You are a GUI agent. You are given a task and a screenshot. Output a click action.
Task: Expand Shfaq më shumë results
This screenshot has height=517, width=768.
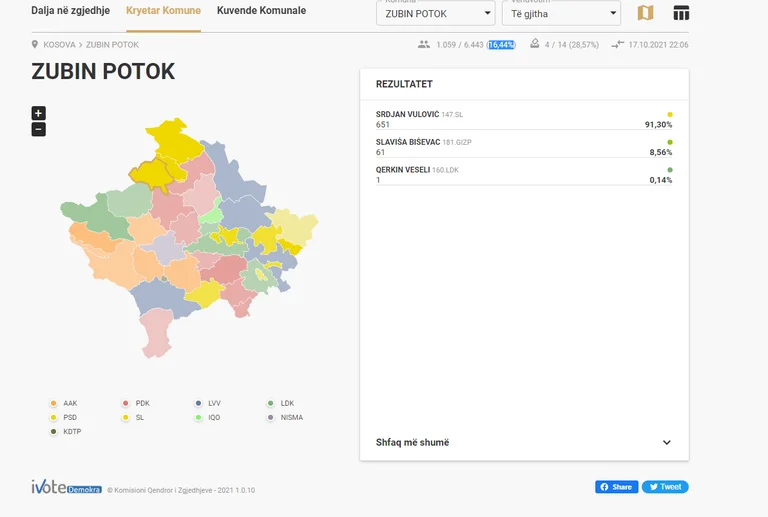(524, 443)
